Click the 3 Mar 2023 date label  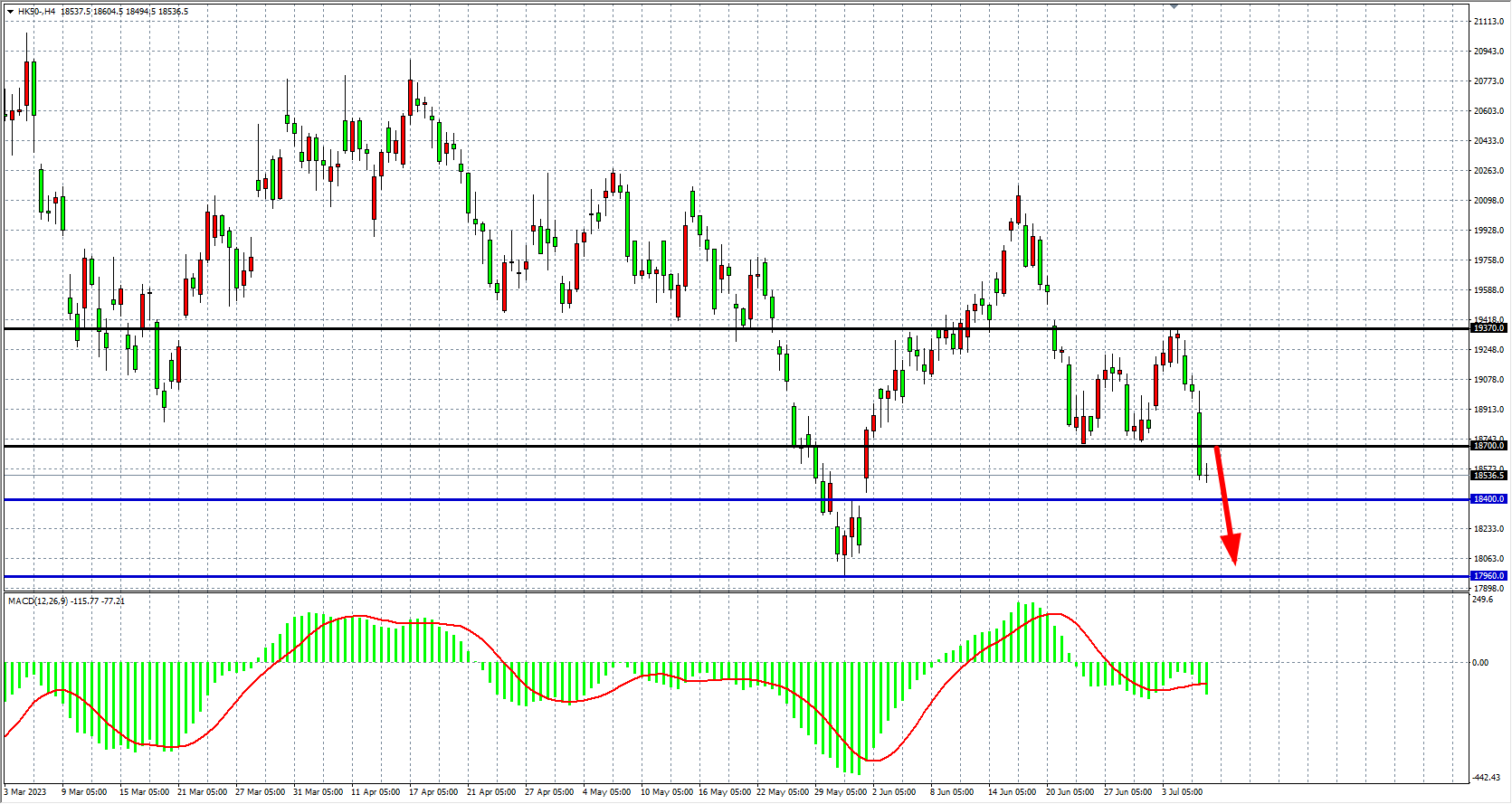click(x=25, y=792)
